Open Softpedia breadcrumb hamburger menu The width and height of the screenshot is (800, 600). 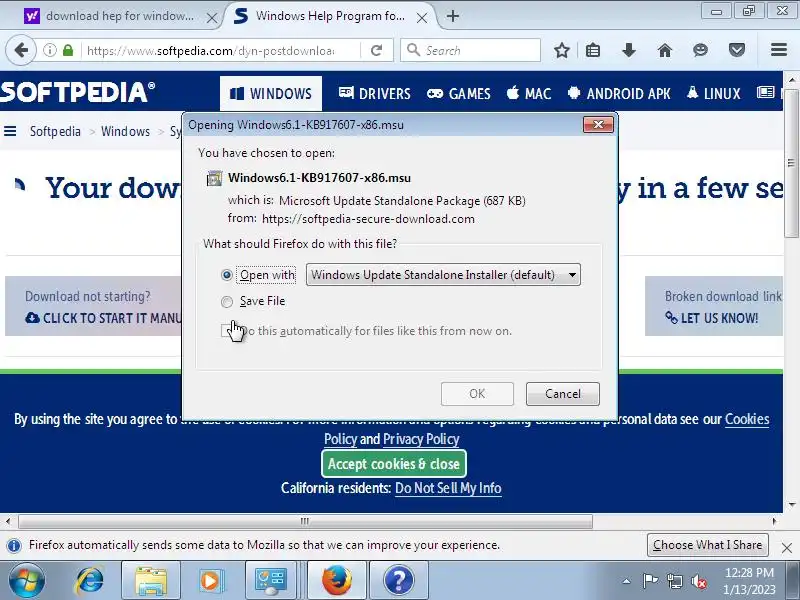pos(10,131)
